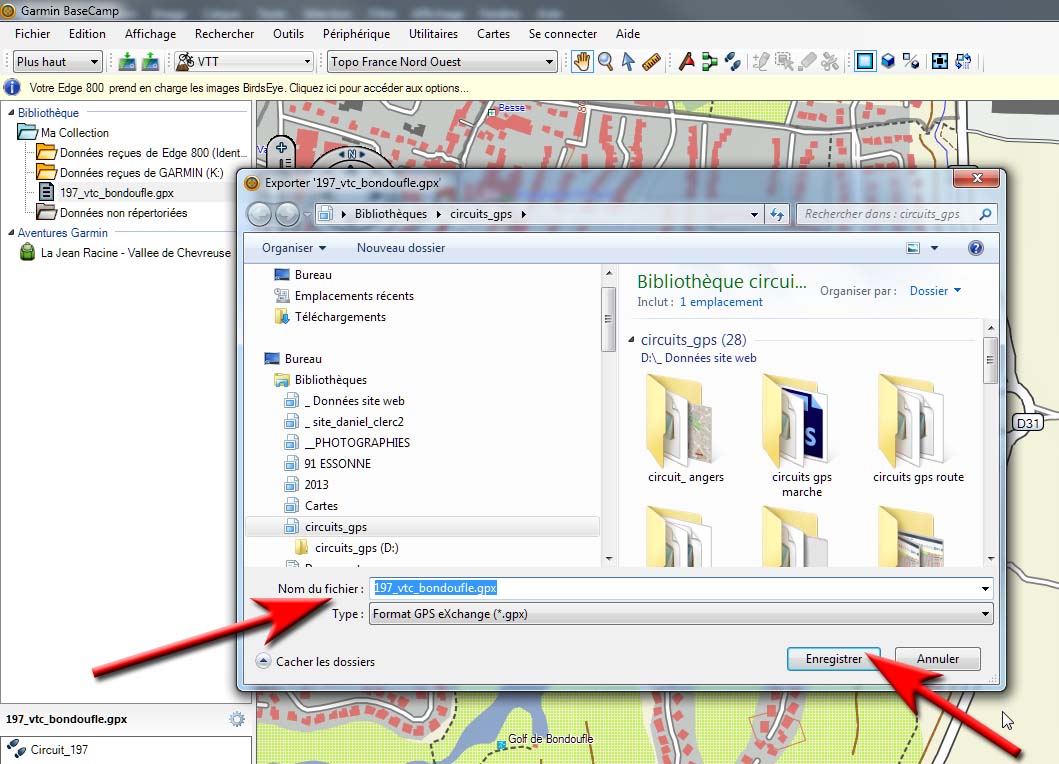Collapse the circuits_gps (28) group
Viewport: 1059px width, 764px height.
tap(631, 339)
